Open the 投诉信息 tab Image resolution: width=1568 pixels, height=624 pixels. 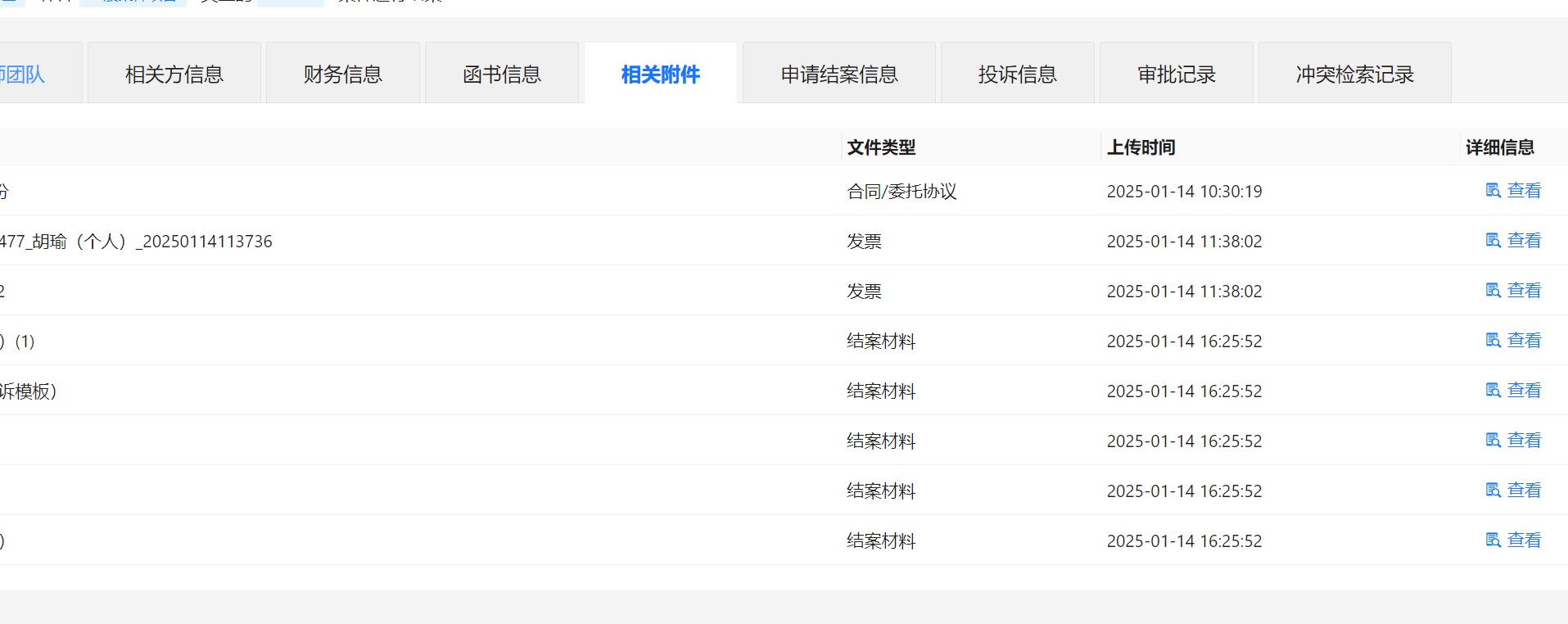[x=1017, y=75]
